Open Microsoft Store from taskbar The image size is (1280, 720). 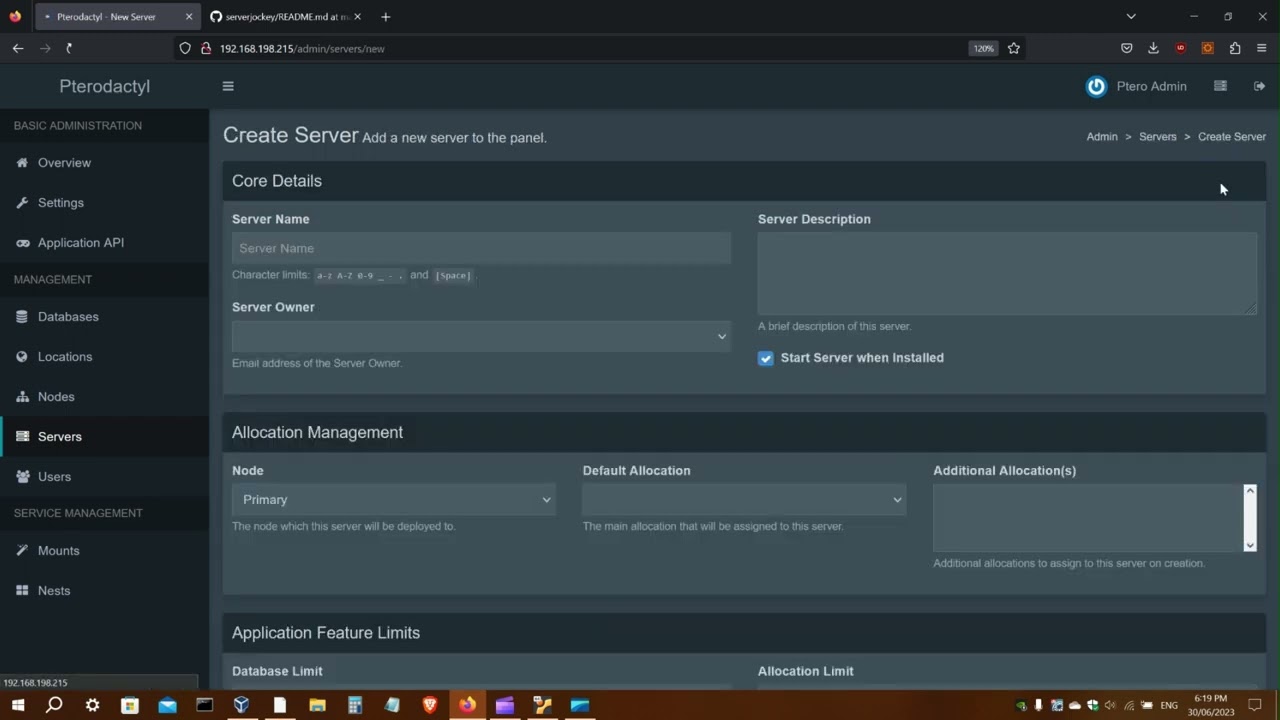129,705
